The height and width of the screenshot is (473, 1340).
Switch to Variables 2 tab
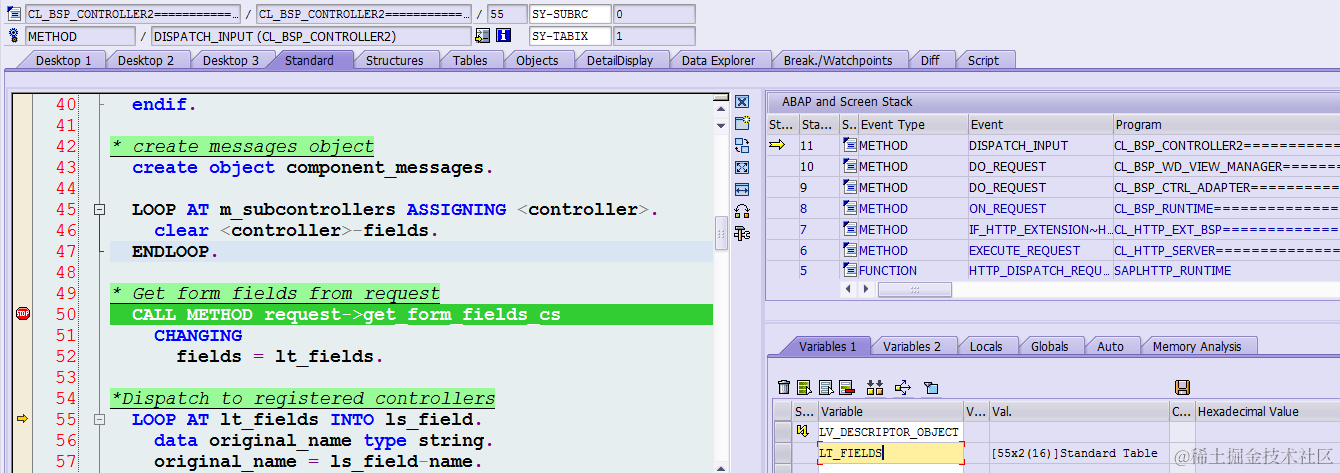click(x=911, y=346)
